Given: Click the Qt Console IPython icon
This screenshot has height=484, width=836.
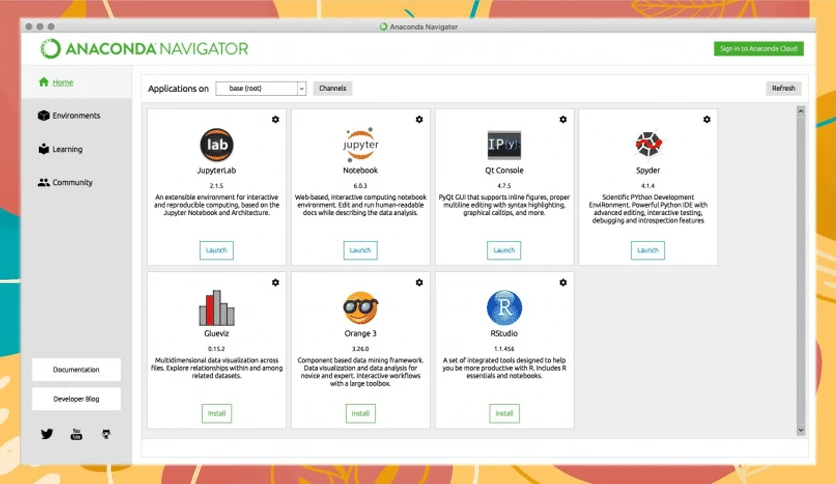Looking at the screenshot, I should (x=504, y=145).
